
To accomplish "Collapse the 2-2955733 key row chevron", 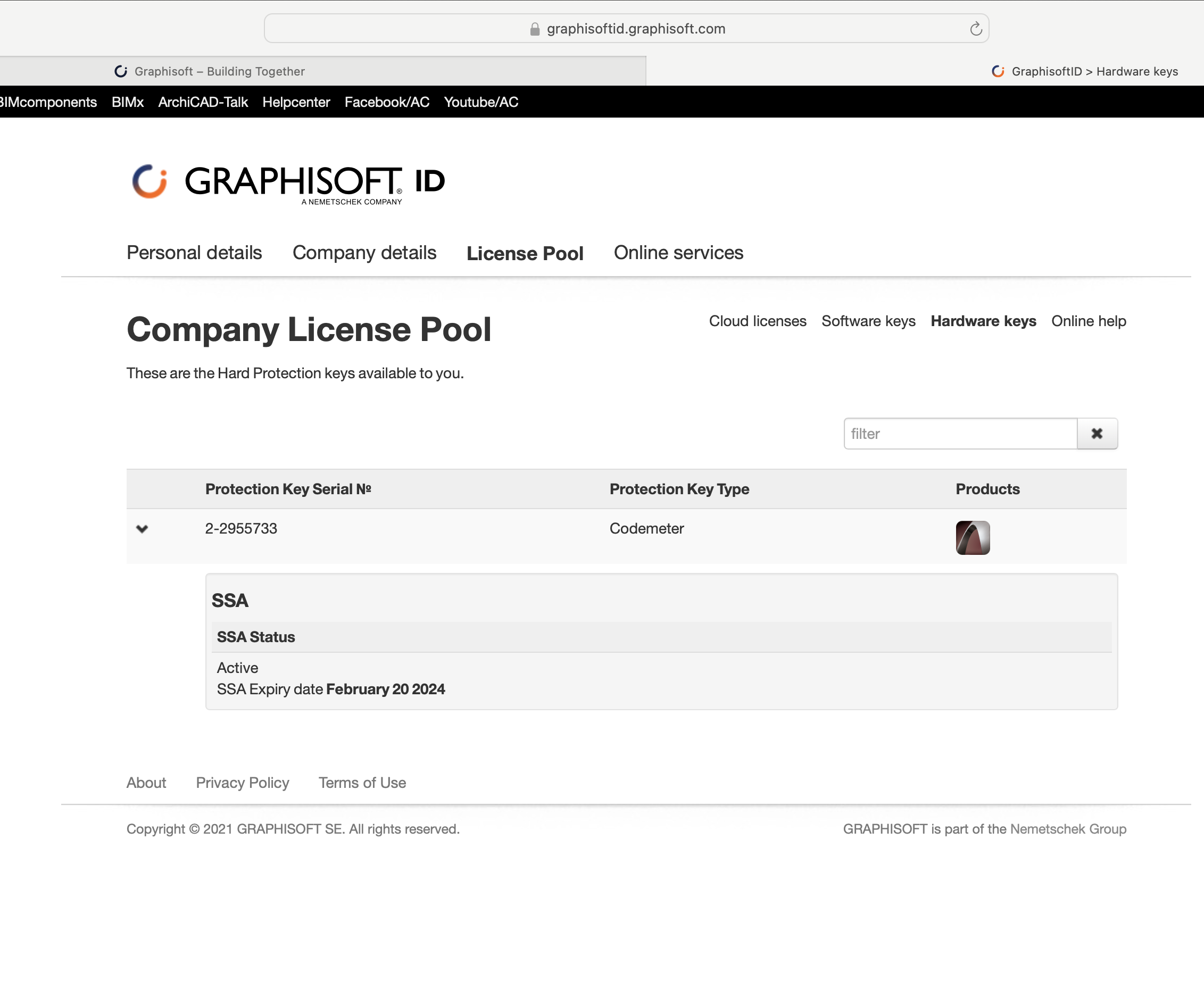I will click(142, 528).
